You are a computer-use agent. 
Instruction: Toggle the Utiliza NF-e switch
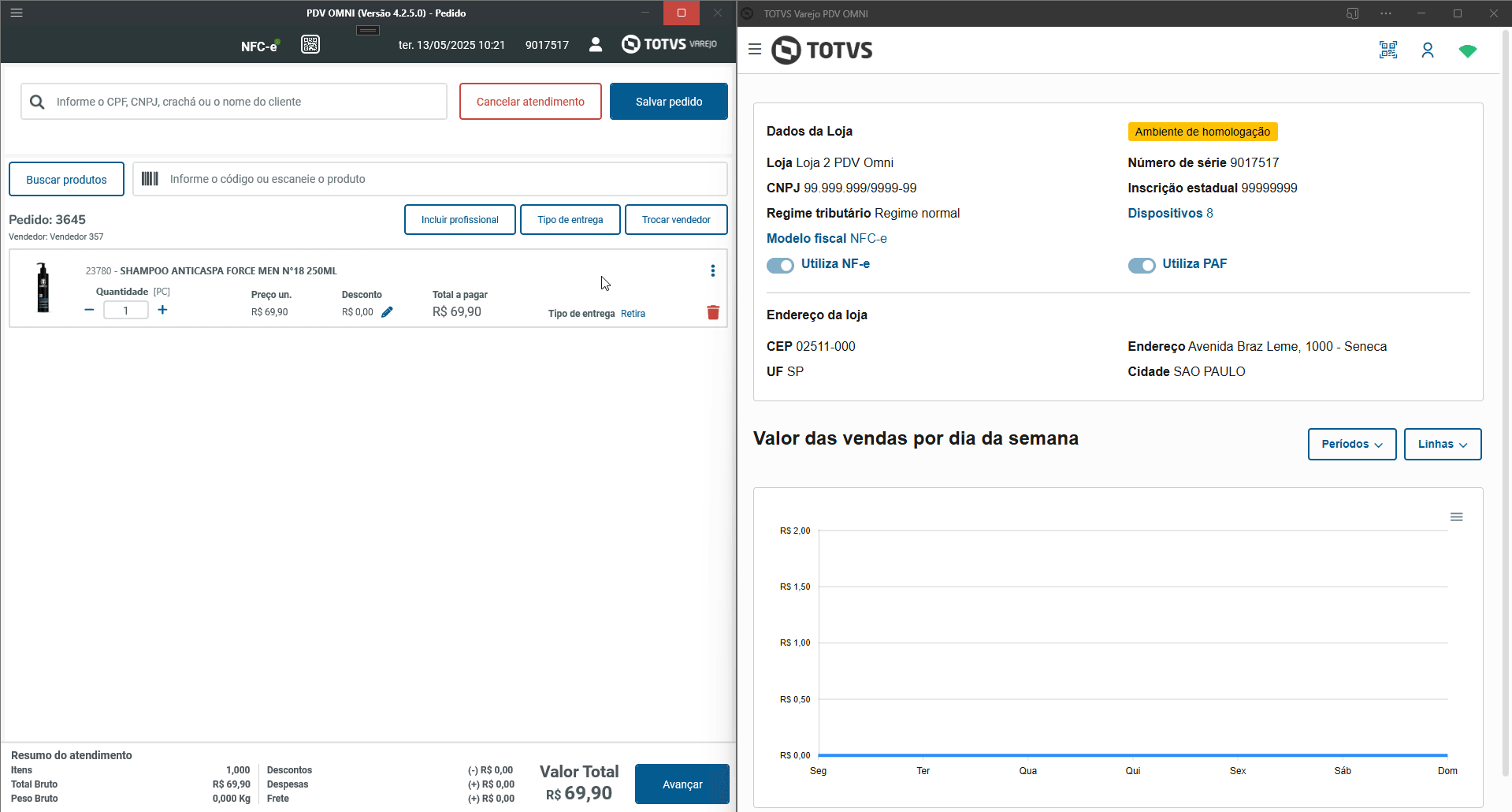pos(780,265)
